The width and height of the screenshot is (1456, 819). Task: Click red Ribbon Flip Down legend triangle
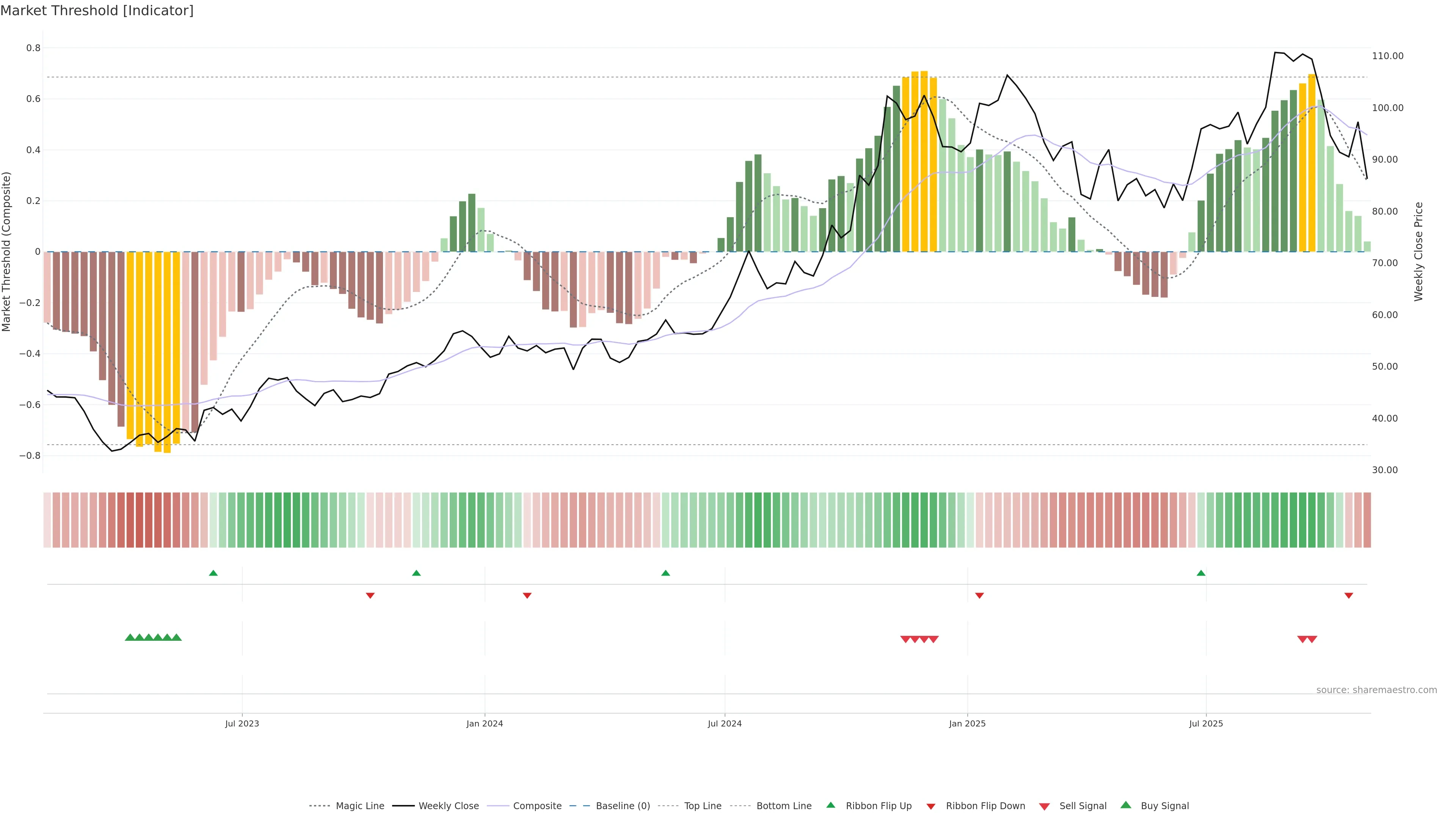(x=931, y=806)
